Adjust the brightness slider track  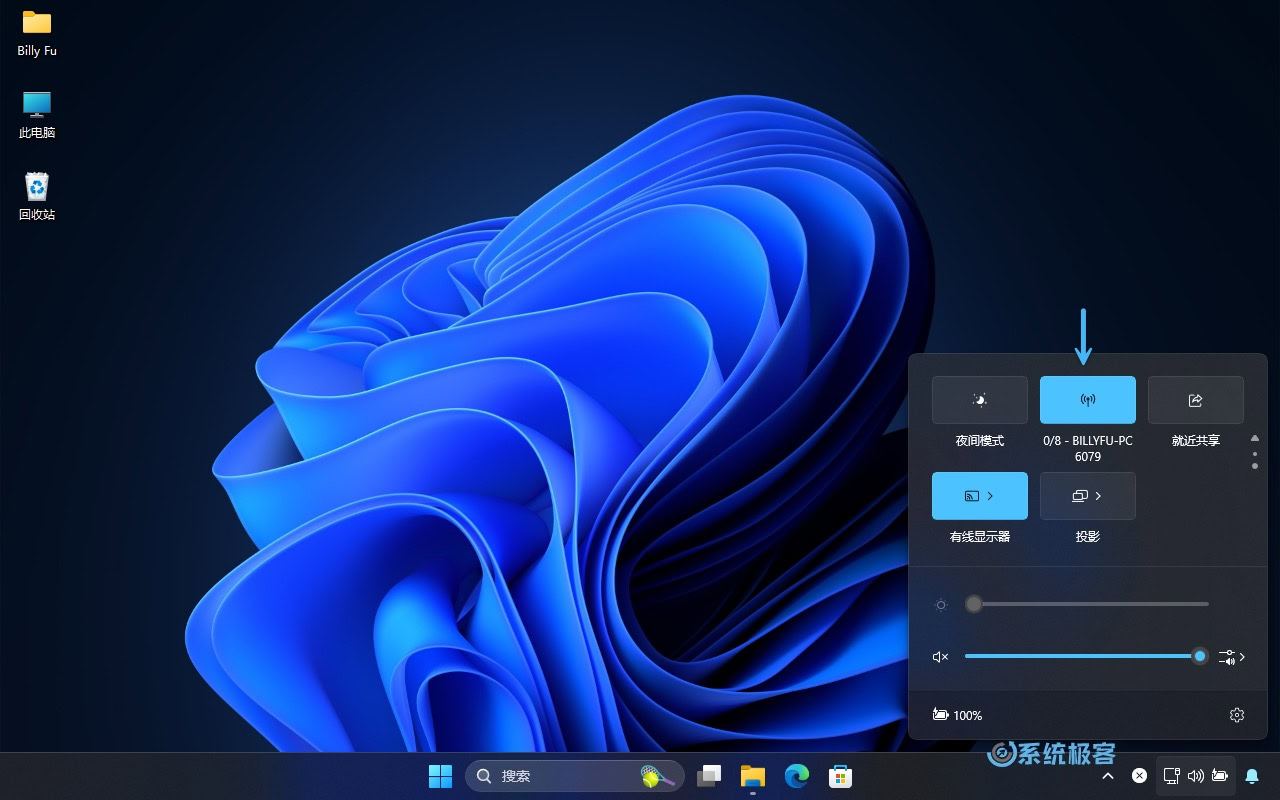coord(1087,604)
